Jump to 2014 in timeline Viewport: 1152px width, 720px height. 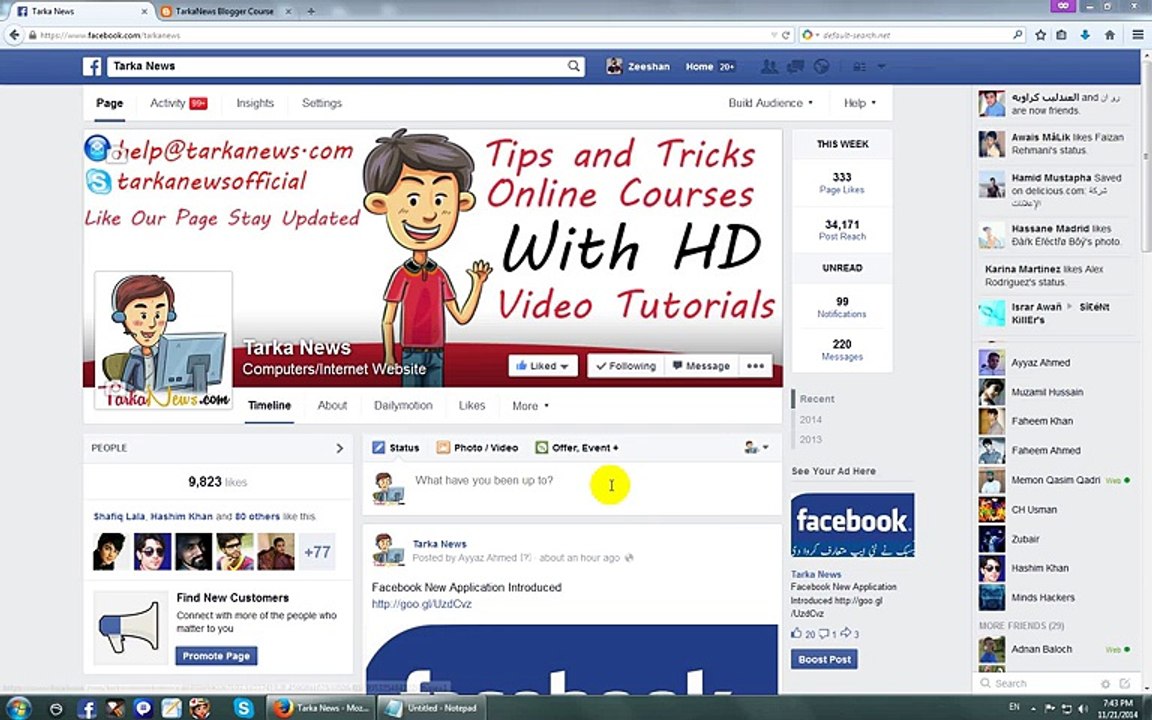[810, 420]
